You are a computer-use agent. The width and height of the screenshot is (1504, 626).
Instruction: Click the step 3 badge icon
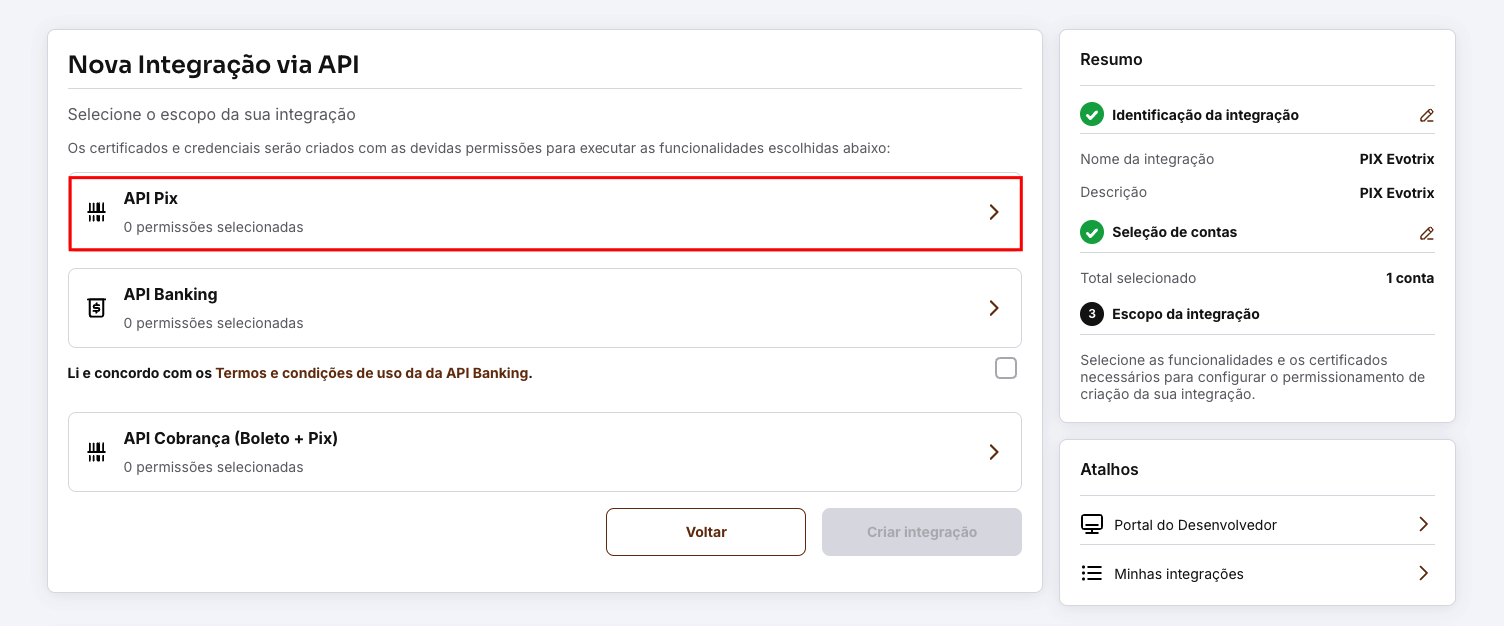point(1092,314)
